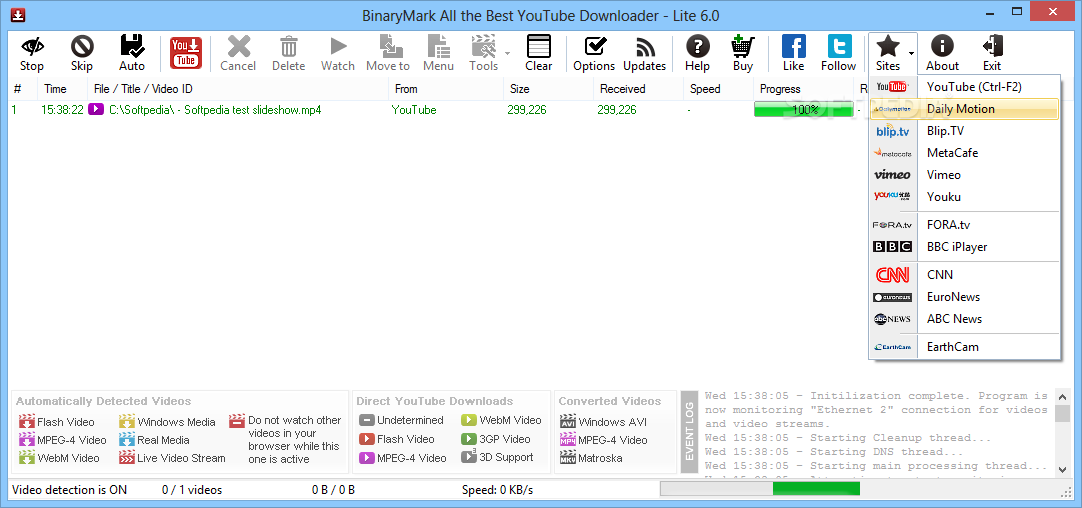This screenshot has width=1082, height=508.
Task: Click the '0 / 1 videos' status text
Action: tap(192, 489)
